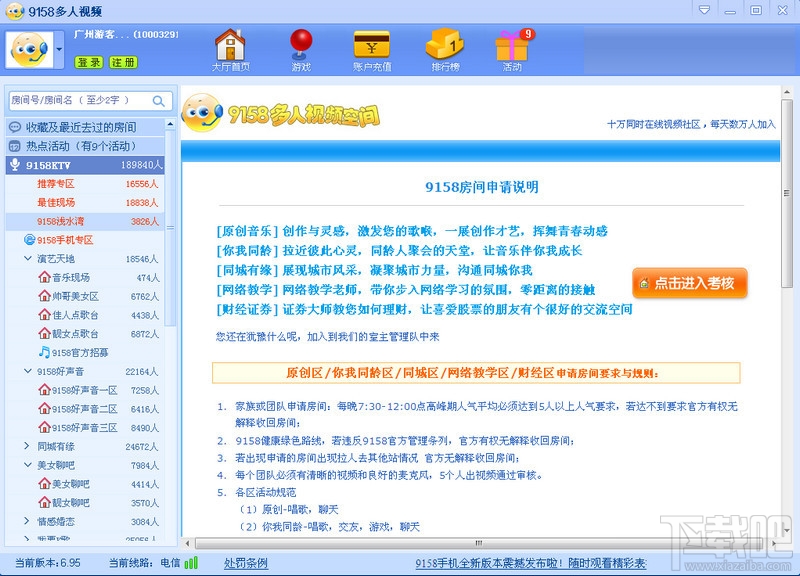Expand the 情感婚恋 category
Viewport: 800px width, 576px height.
tap(27, 521)
